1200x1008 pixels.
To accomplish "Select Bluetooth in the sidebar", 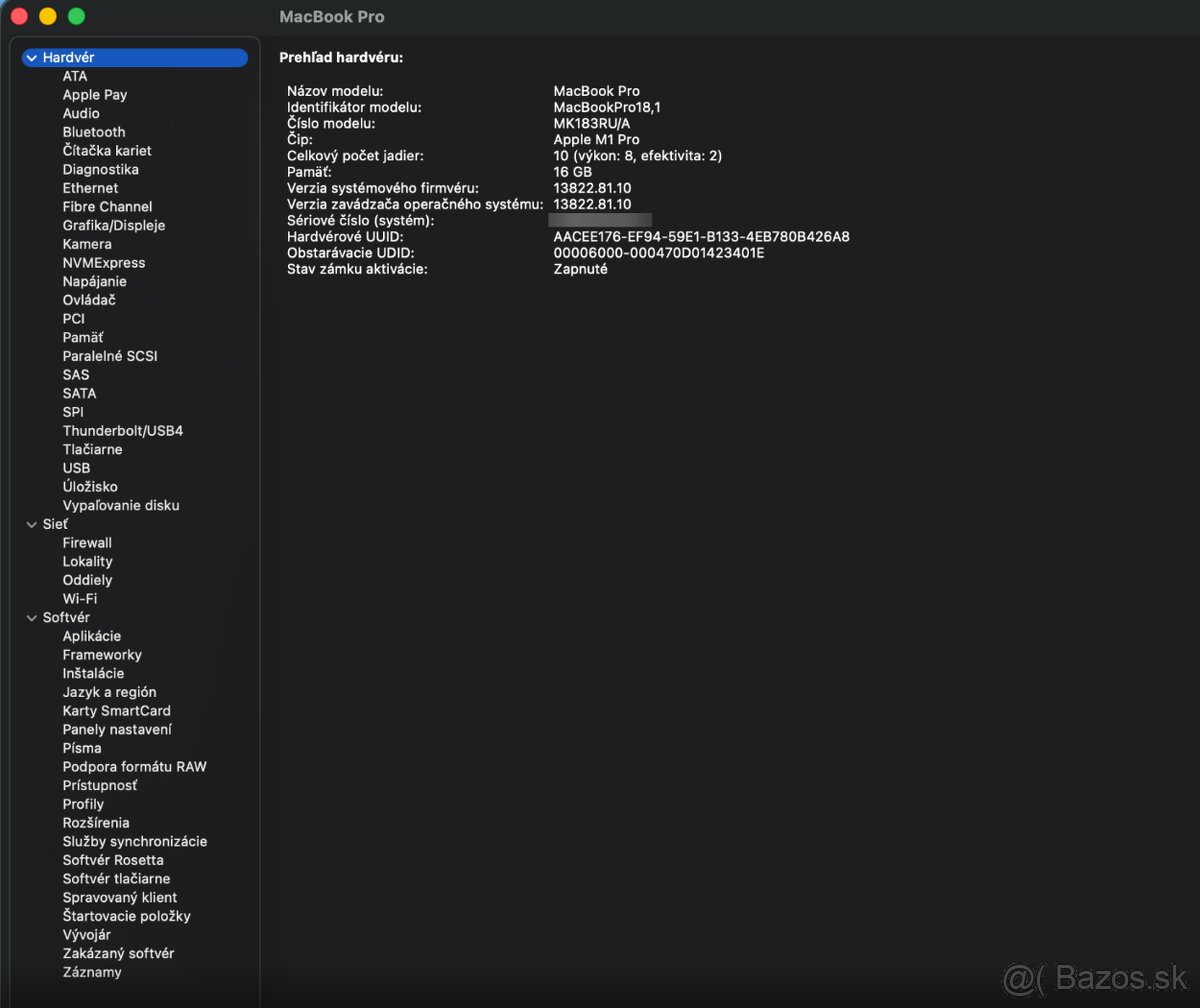I will pos(94,132).
